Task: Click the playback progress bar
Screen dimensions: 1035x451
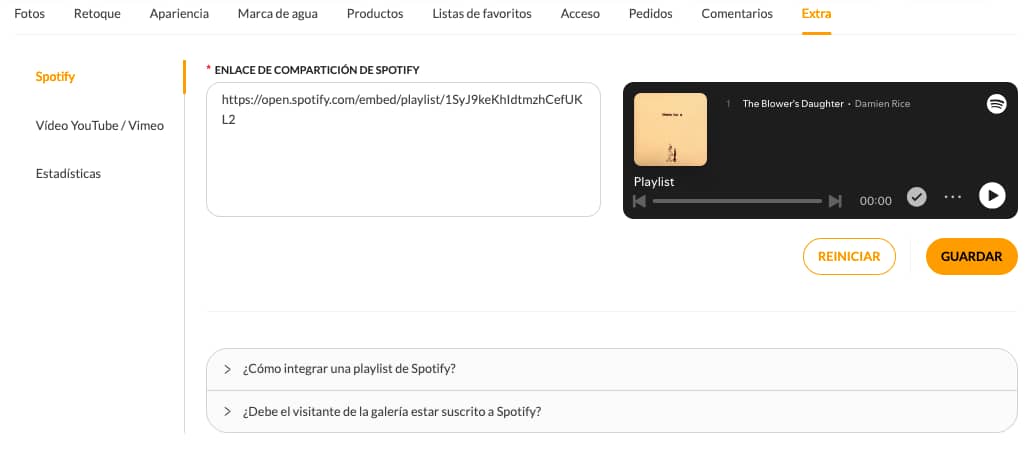Action: (737, 201)
